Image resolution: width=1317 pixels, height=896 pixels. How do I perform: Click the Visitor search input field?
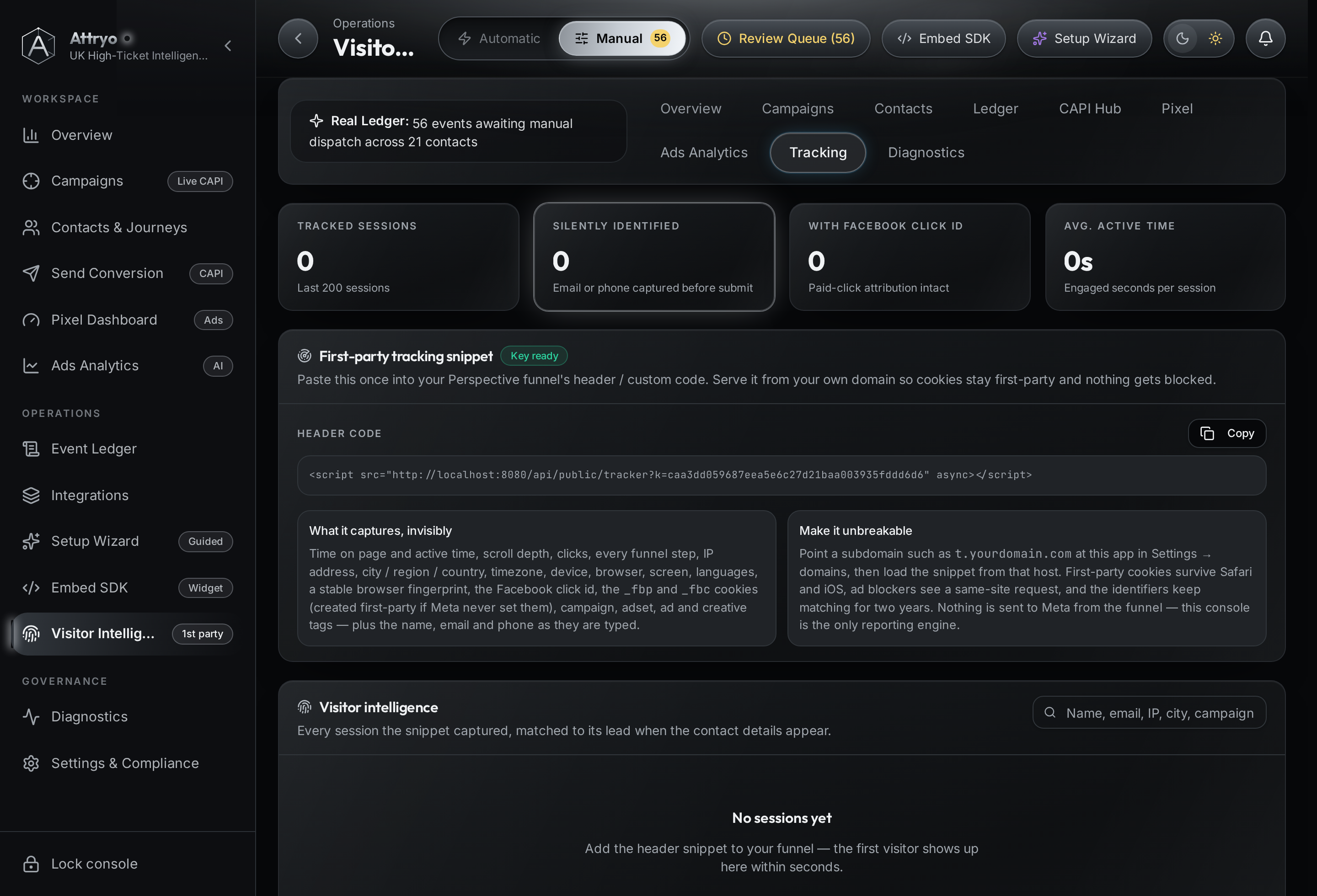coord(1149,713)
